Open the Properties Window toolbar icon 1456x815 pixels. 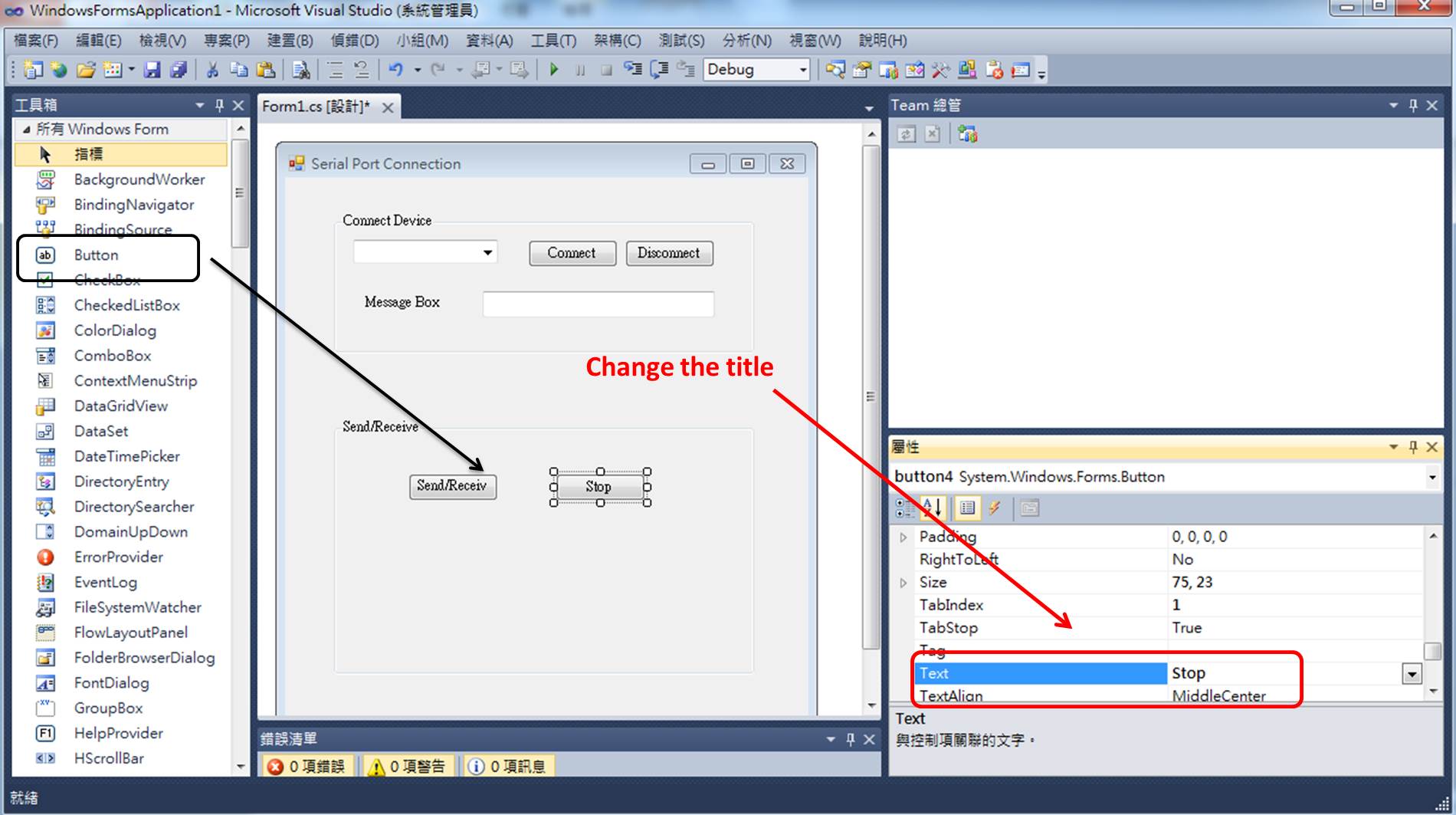pos(861,70)
